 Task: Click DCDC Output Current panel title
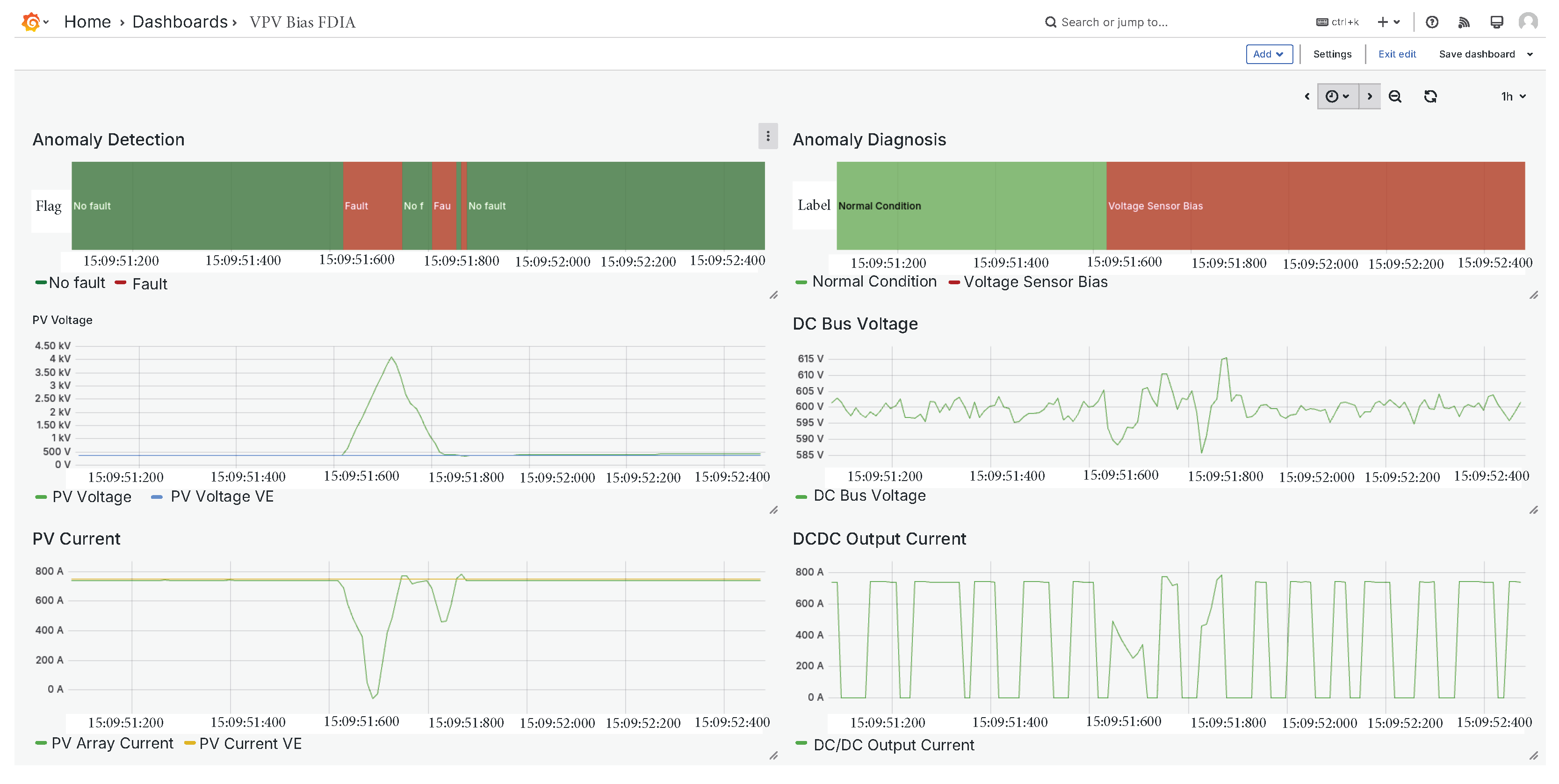(x=879, y=539)
